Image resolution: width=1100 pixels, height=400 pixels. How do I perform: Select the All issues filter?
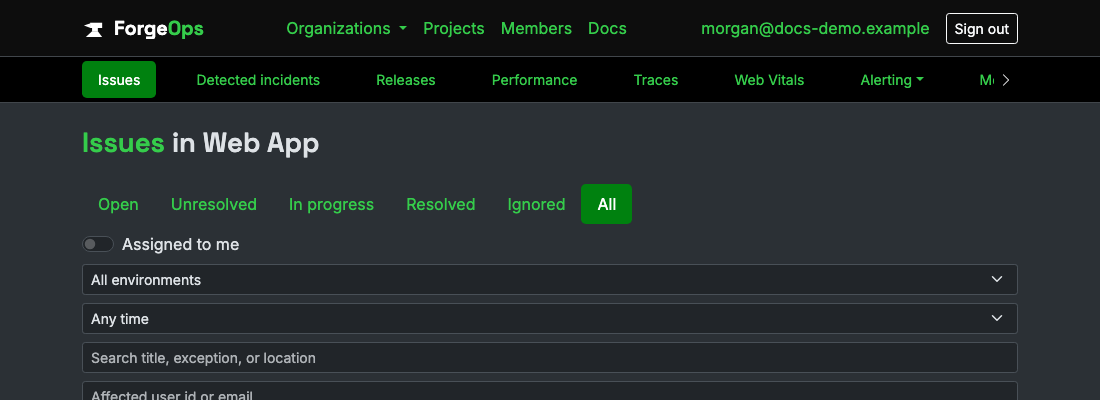(x=606, y=204)
